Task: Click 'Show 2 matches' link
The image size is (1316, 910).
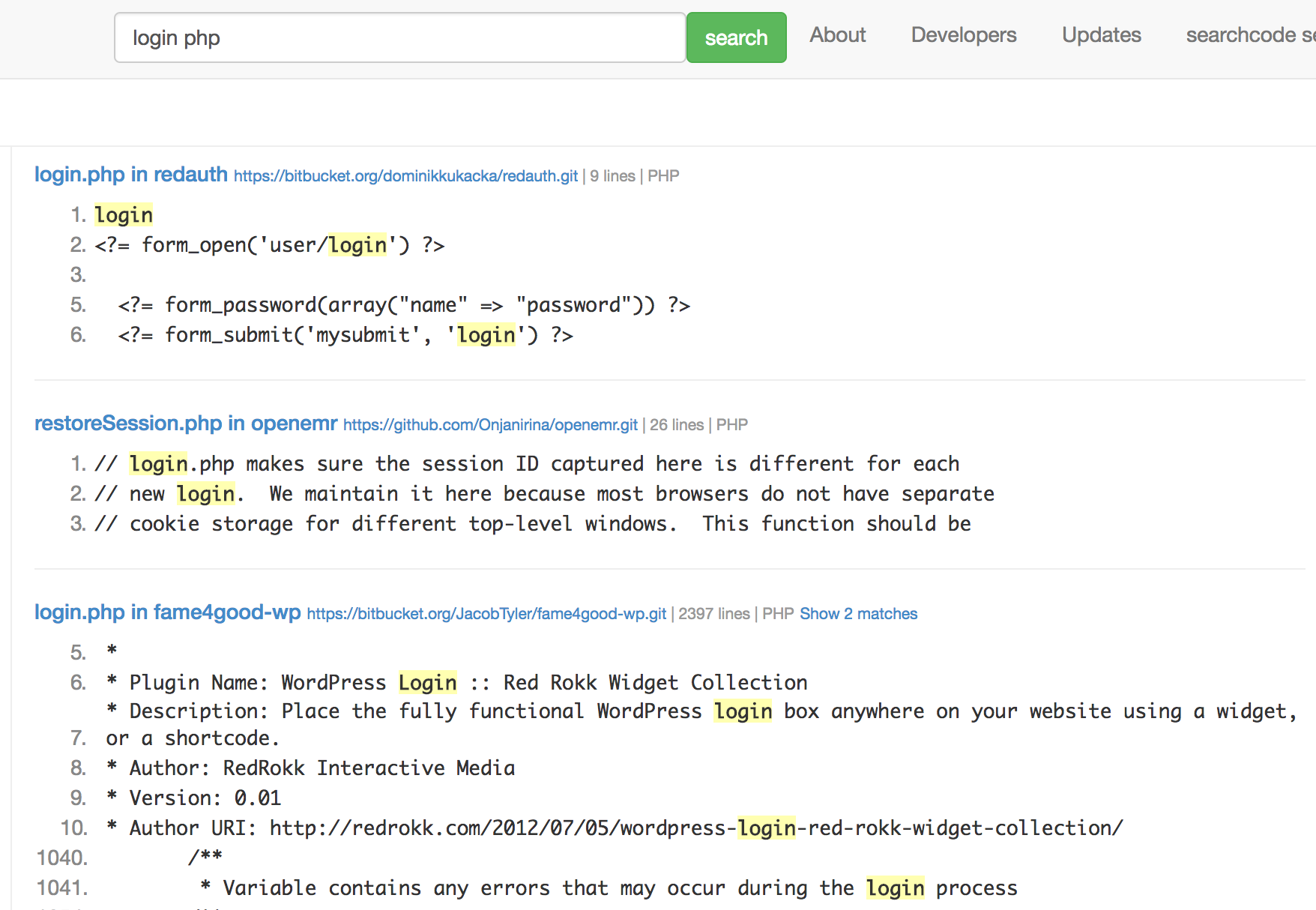Action: coord(858,614)
